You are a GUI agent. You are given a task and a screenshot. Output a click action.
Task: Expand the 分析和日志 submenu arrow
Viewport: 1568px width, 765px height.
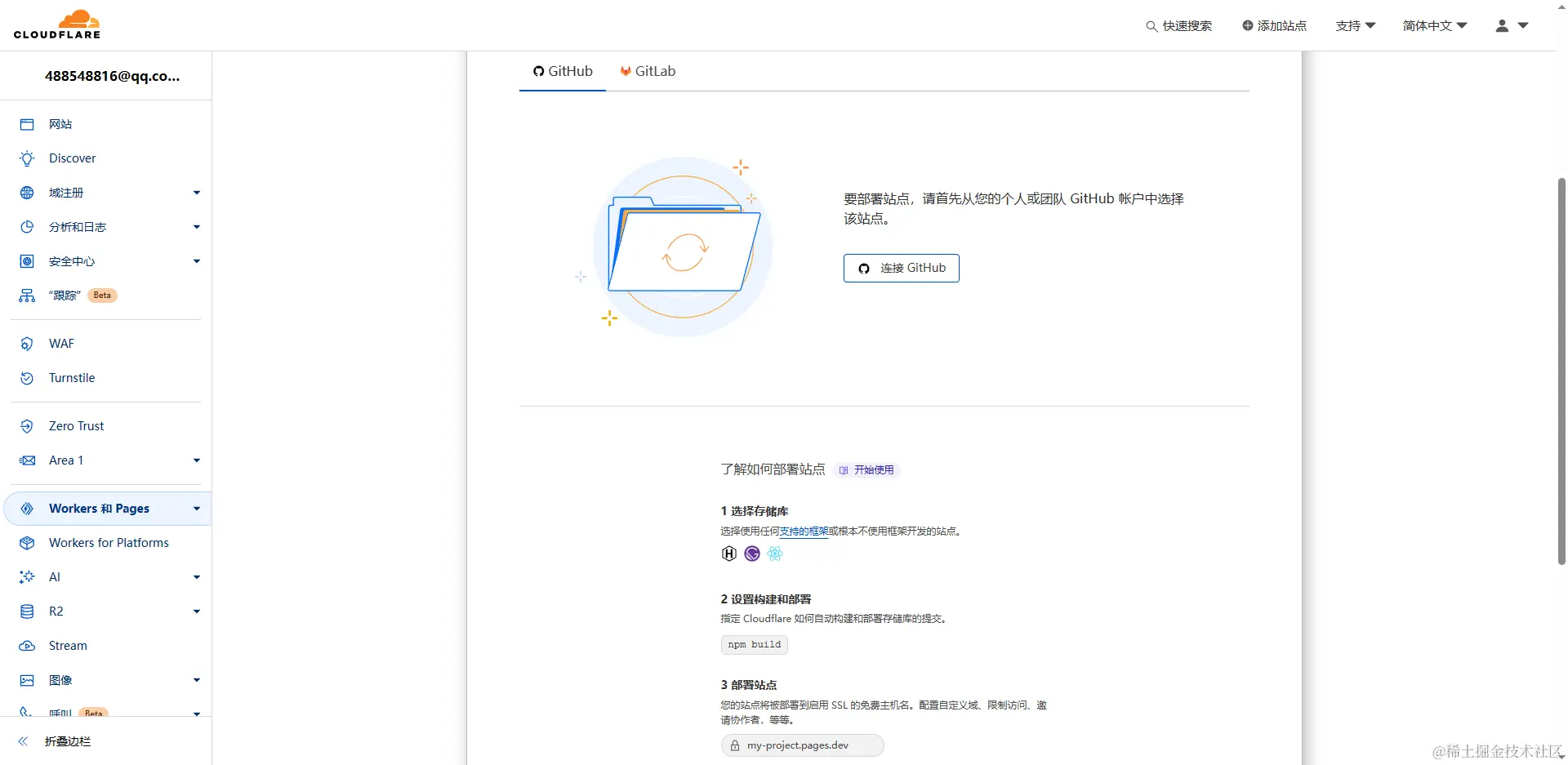(x=197, y=227)
